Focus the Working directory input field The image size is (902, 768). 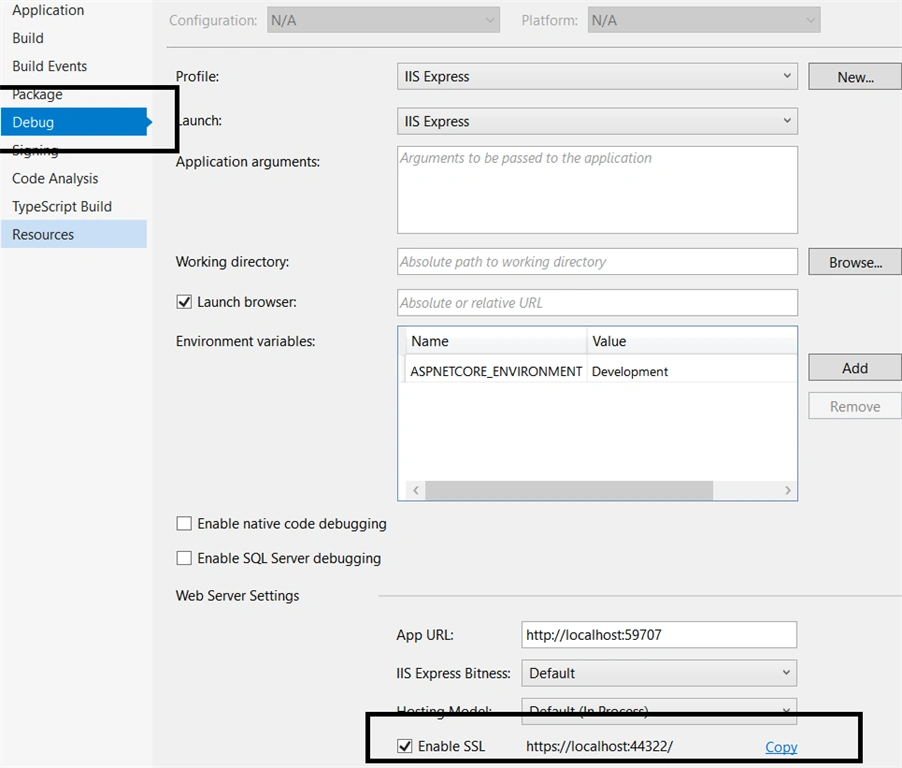pos(597,262)
